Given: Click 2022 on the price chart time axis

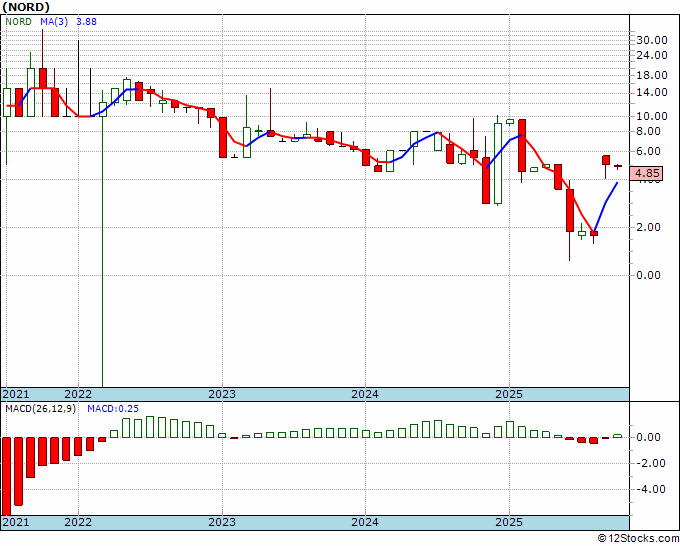Looking at the screenshot, I should coord(78,394).
